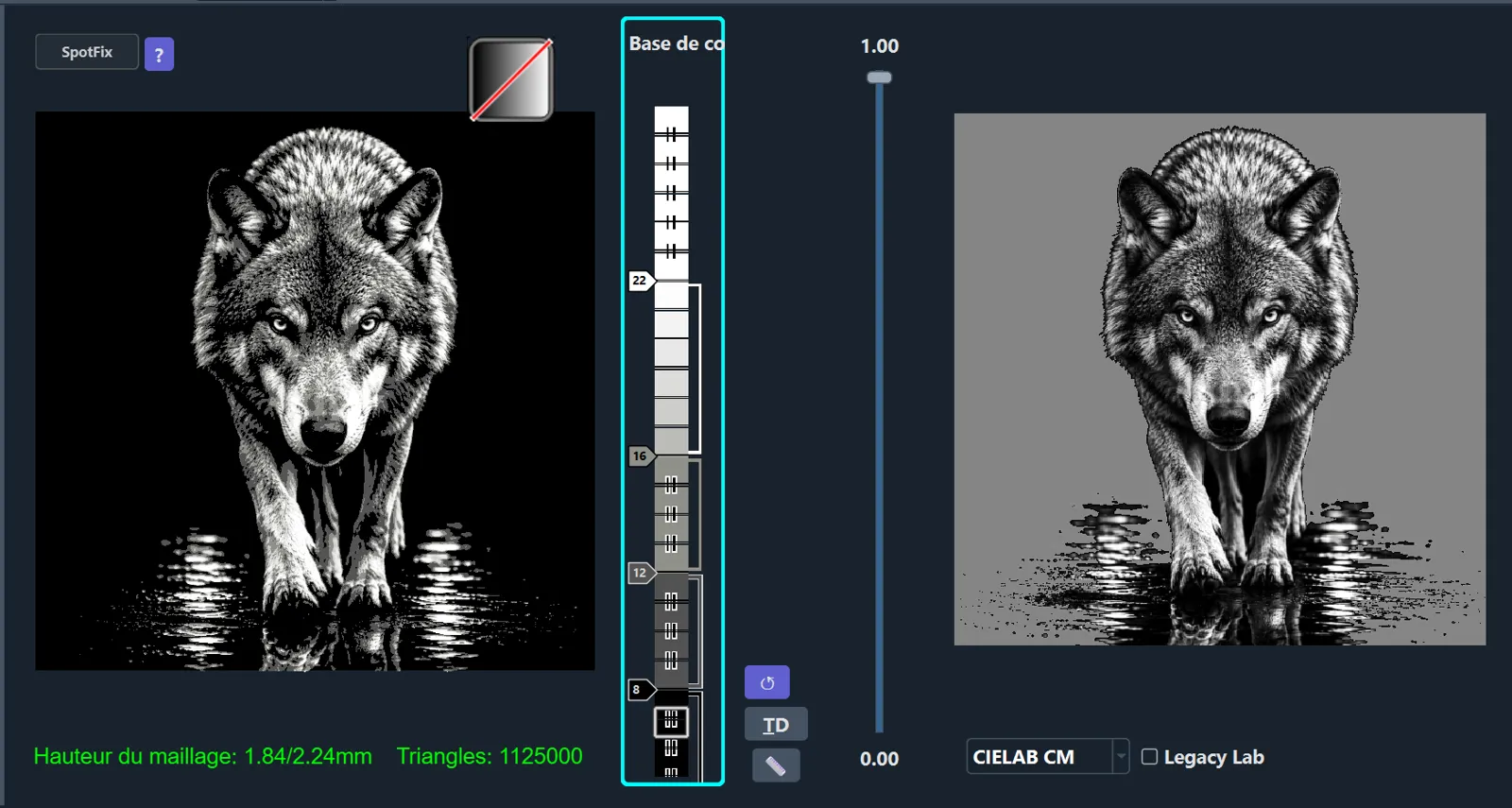Click the 'Triangles: 1125000' status text

pos(490,756)
